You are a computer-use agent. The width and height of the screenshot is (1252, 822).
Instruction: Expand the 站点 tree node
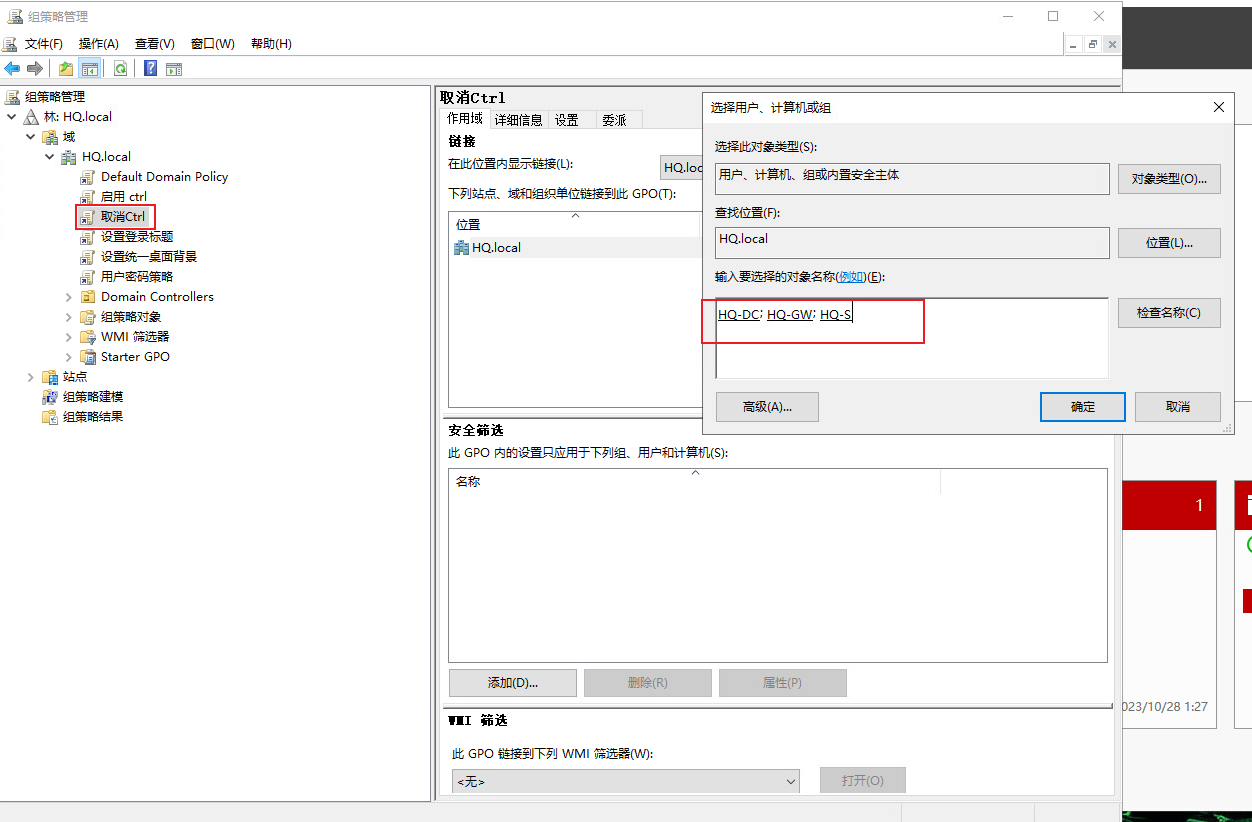click(31, 377)
